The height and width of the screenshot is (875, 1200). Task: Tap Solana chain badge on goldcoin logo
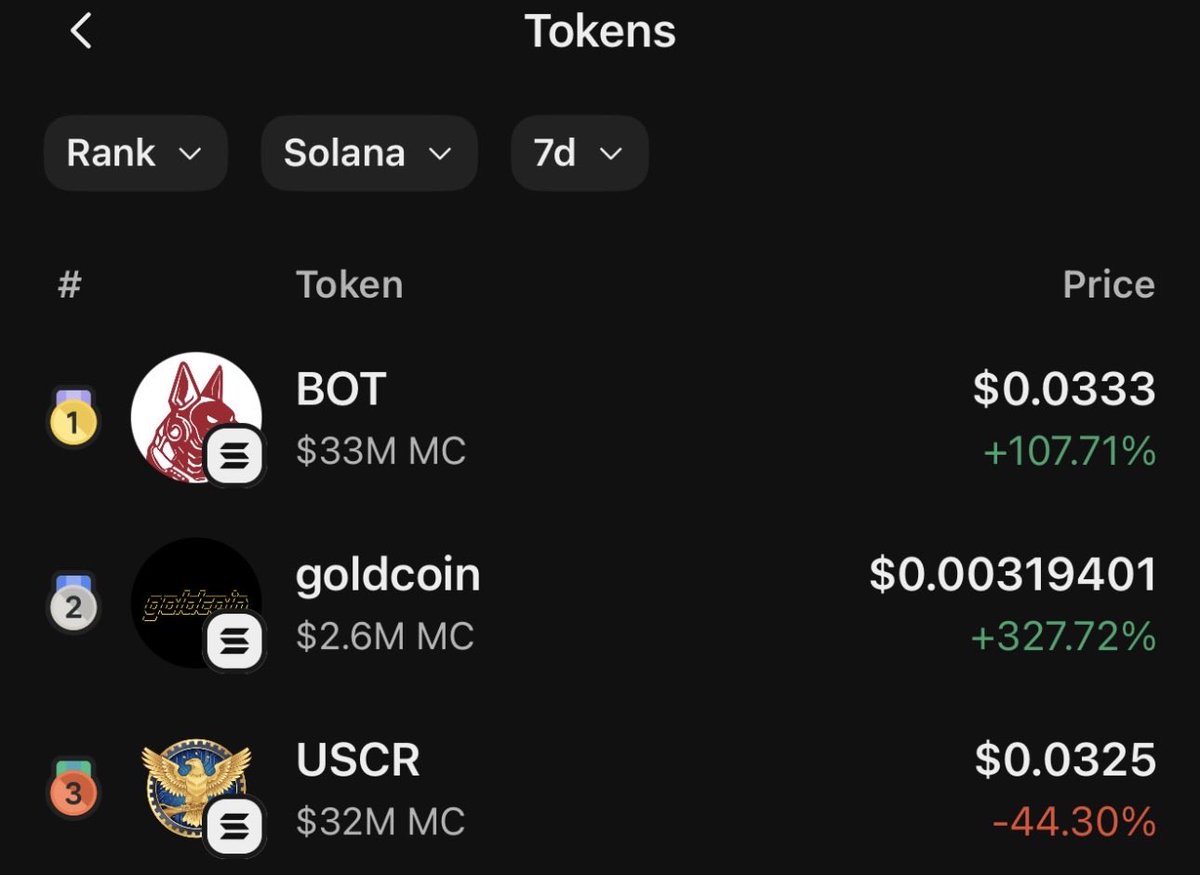235,641
